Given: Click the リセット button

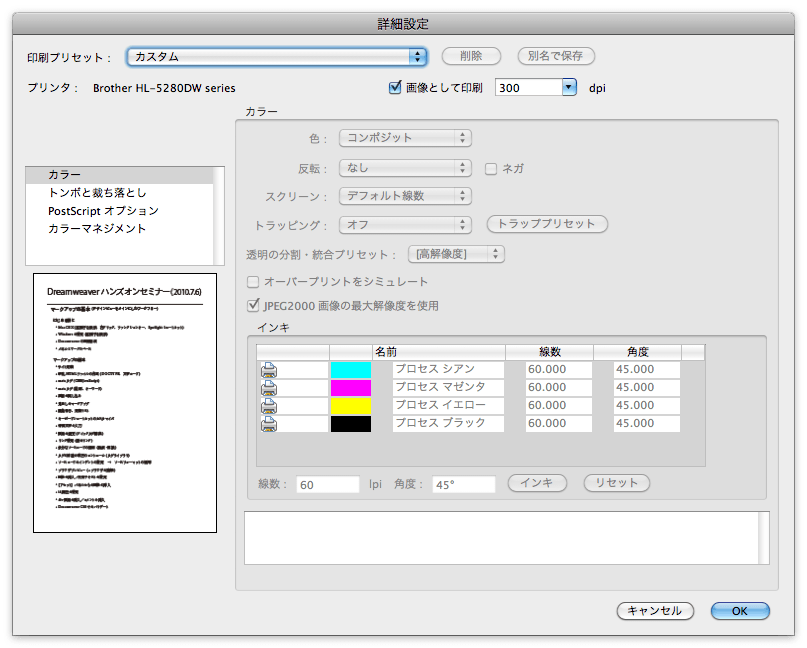Looking at the screenshot, I should [617, 483].
